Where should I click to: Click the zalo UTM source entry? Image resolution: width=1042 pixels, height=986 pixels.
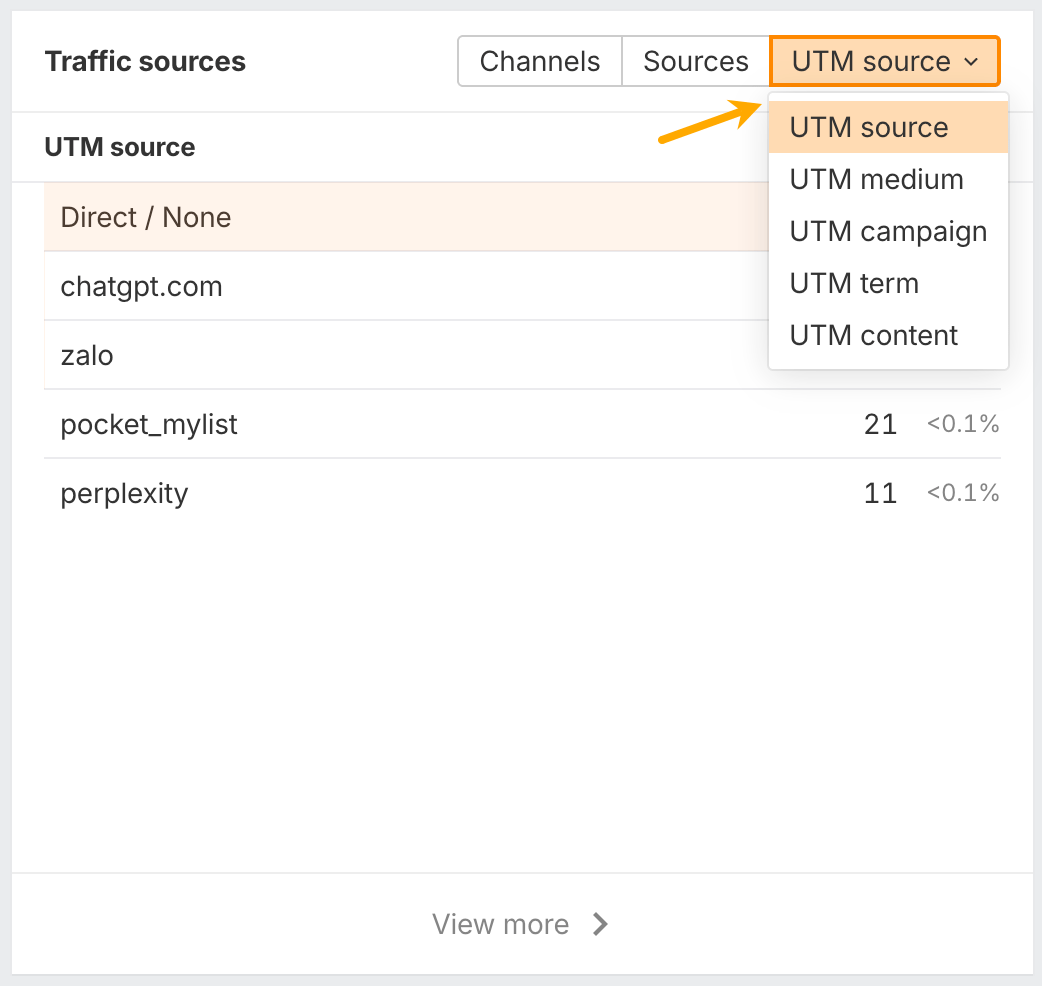point(87,355)
